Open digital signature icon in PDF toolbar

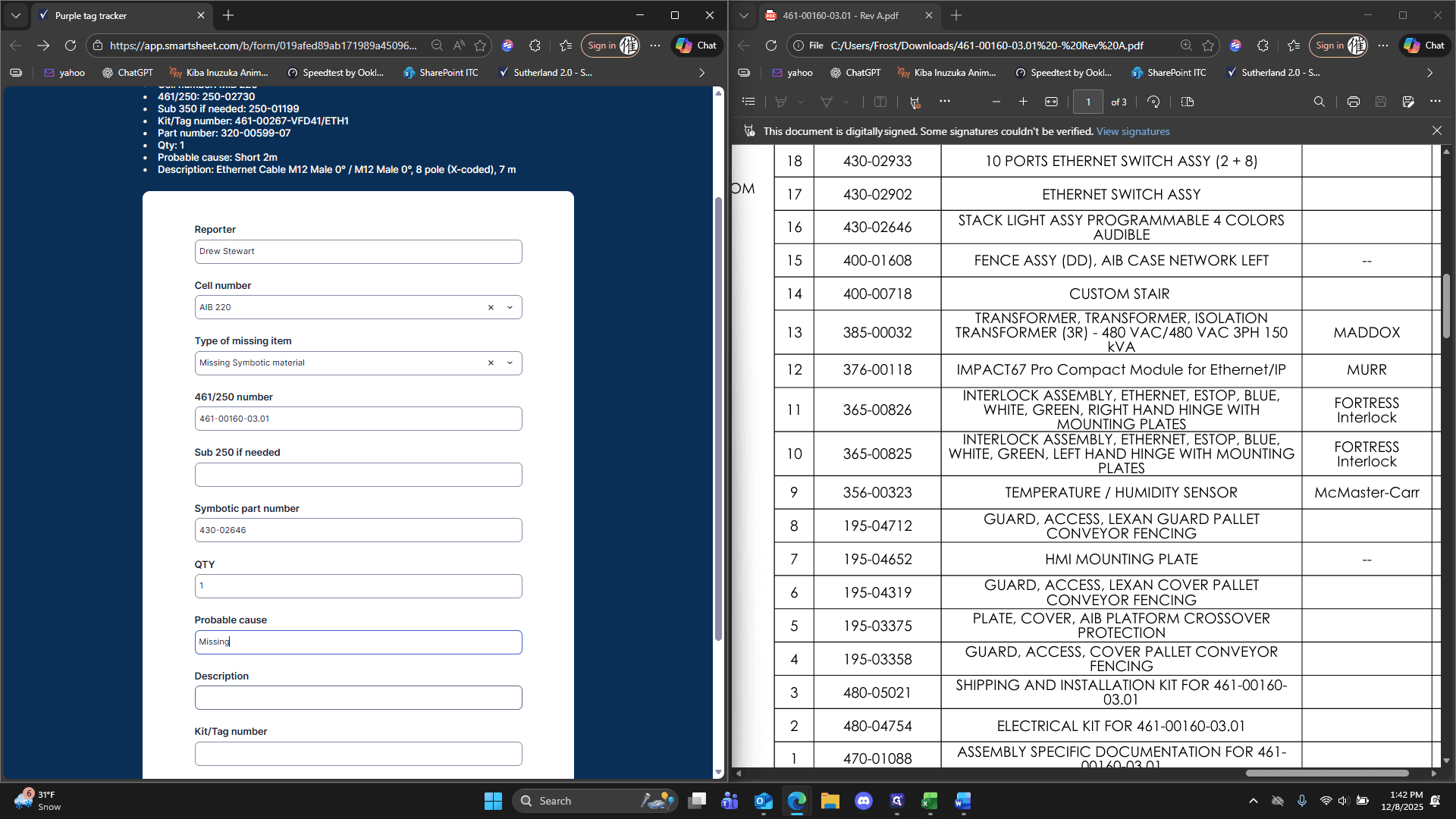coord(915,102)
